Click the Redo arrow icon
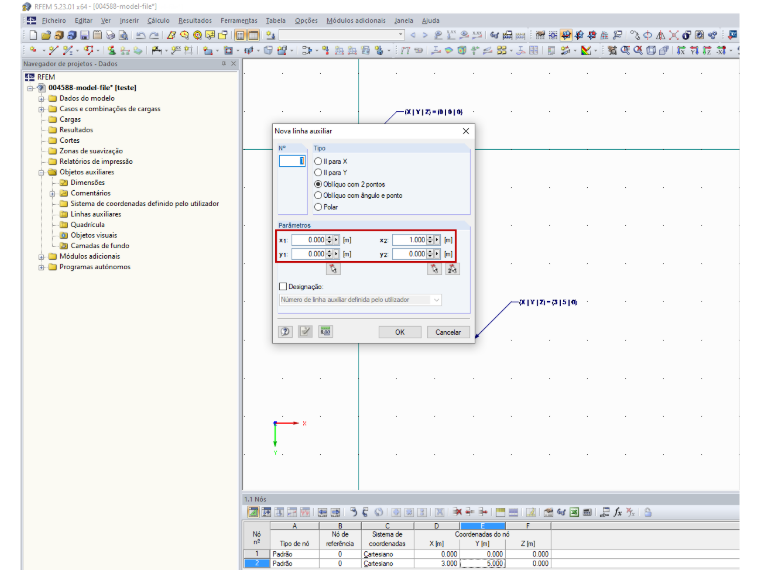The width and height of the screenshot is (760, 570). pos(154,35)
